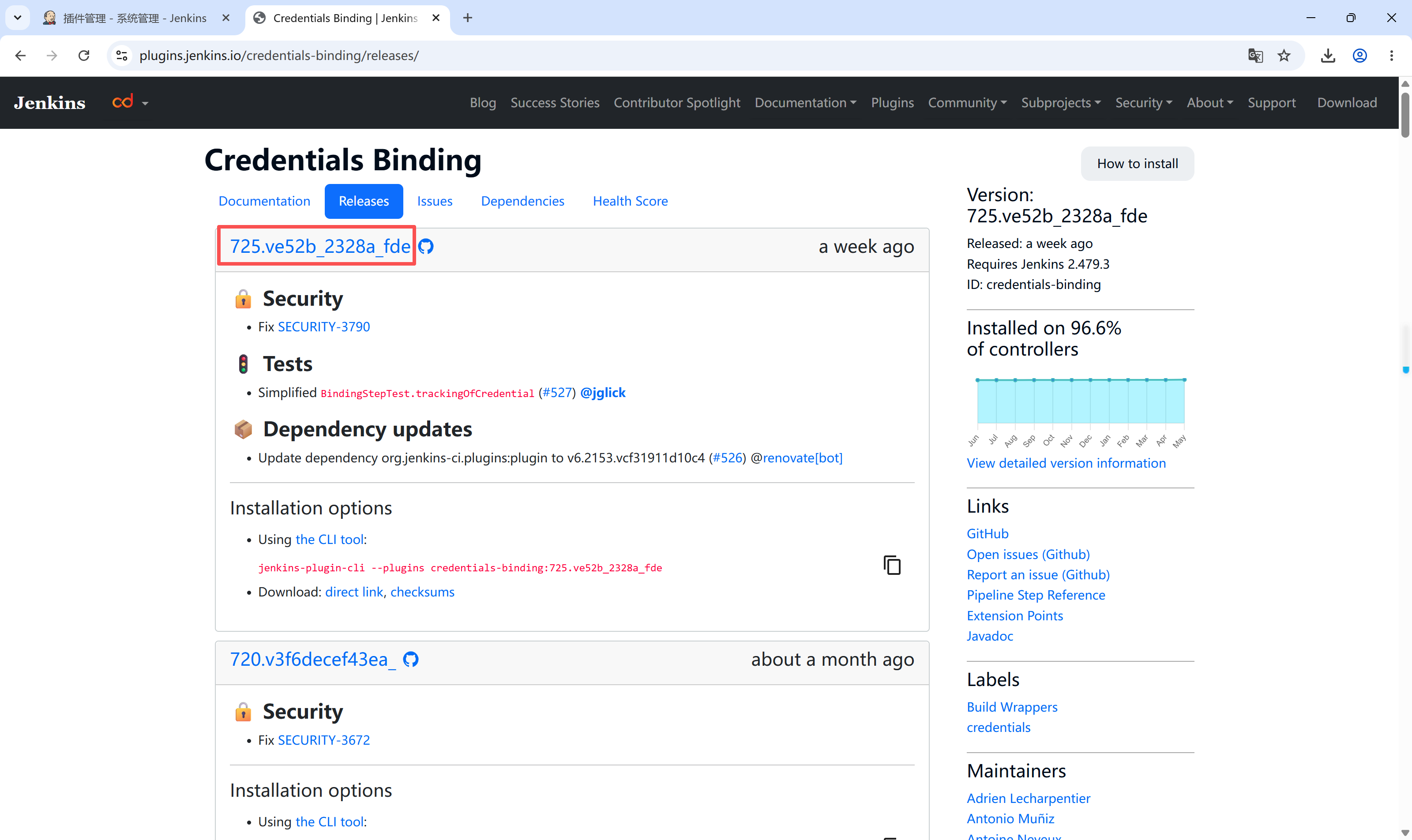Close the 插件管理 Jenkins tab
1412x840 pixels.
click(226, 18)
